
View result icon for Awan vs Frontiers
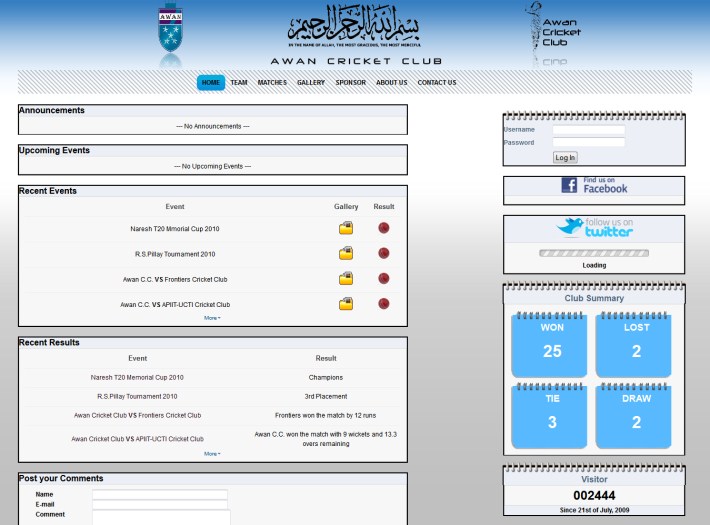point(384,279)
